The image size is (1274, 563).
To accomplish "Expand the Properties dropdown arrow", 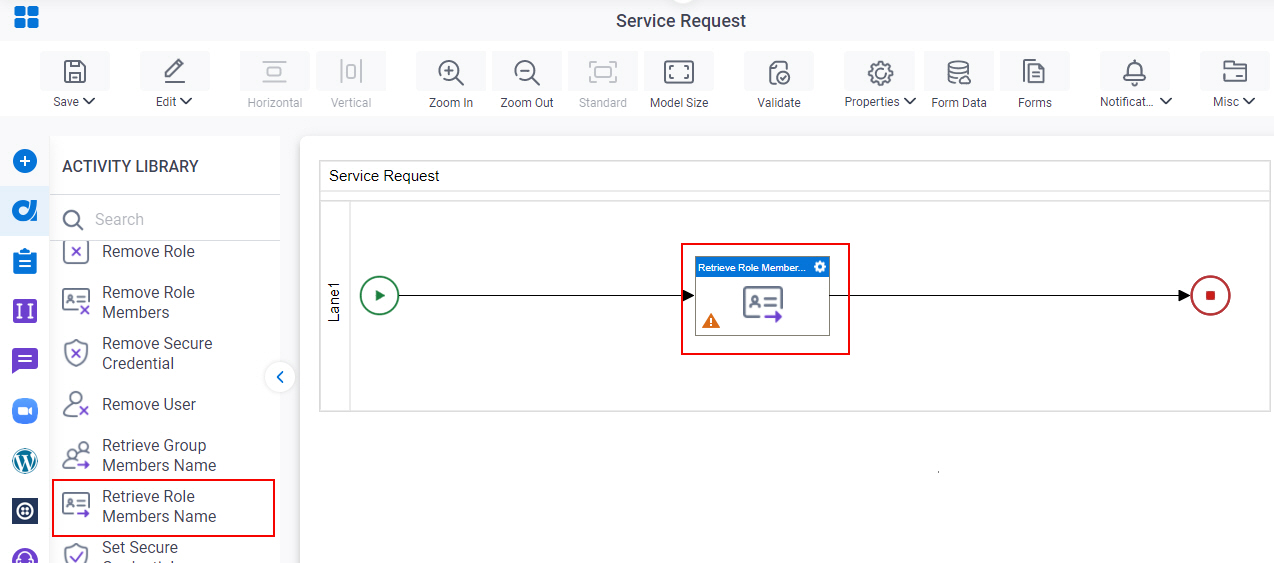I will pyautogui.click(x=910, y=101).
